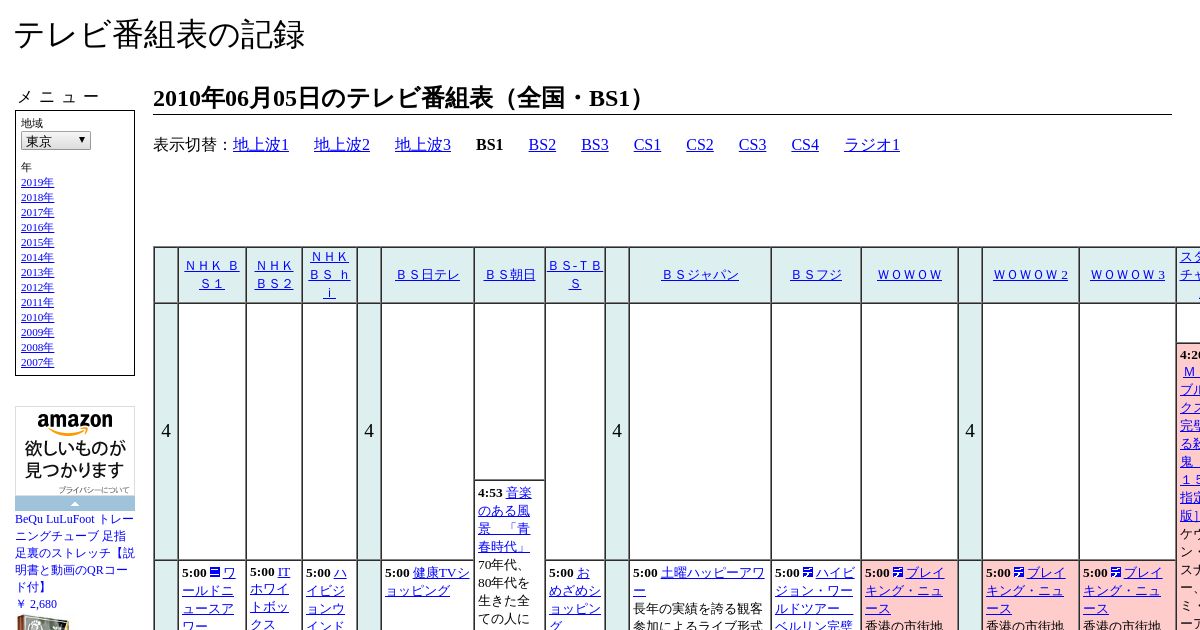Viewport: 1200px width, 630px height.
Task: Open the ＢＳ日テレ channel header
Action: tap(427, 275)
